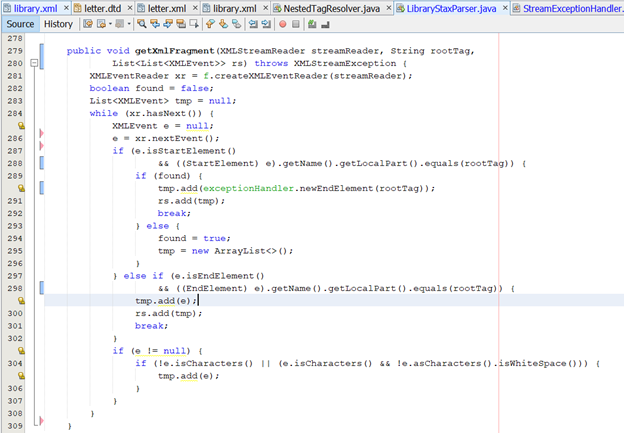Open the letter.dtd tab
624x433 pixels.
pyautogui.click(x=102, y=8)
